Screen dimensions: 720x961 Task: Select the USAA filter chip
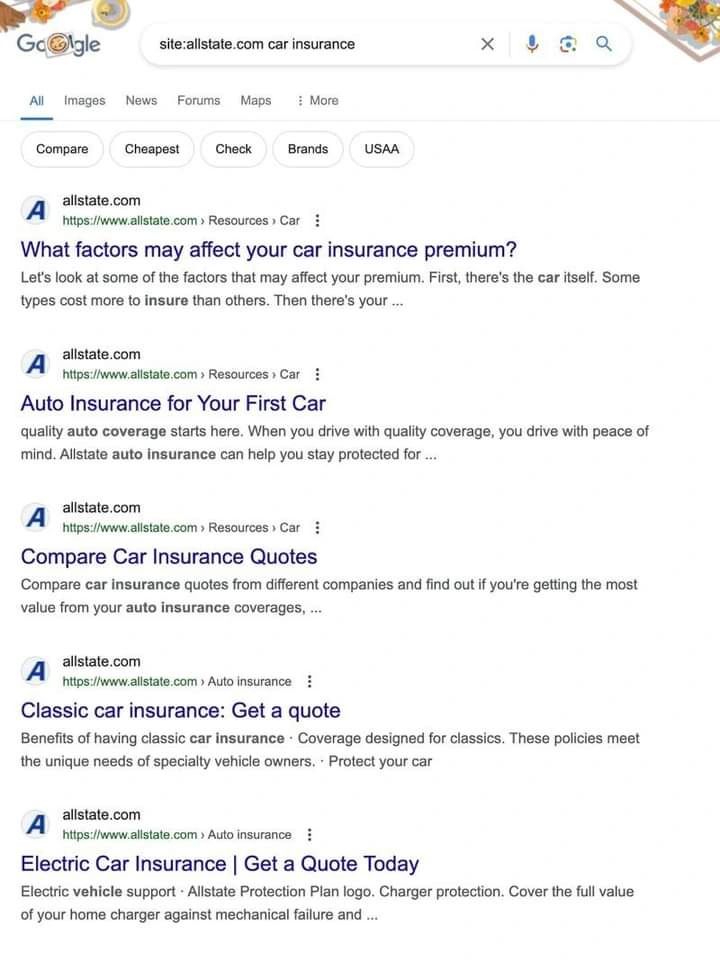point(382,149)
